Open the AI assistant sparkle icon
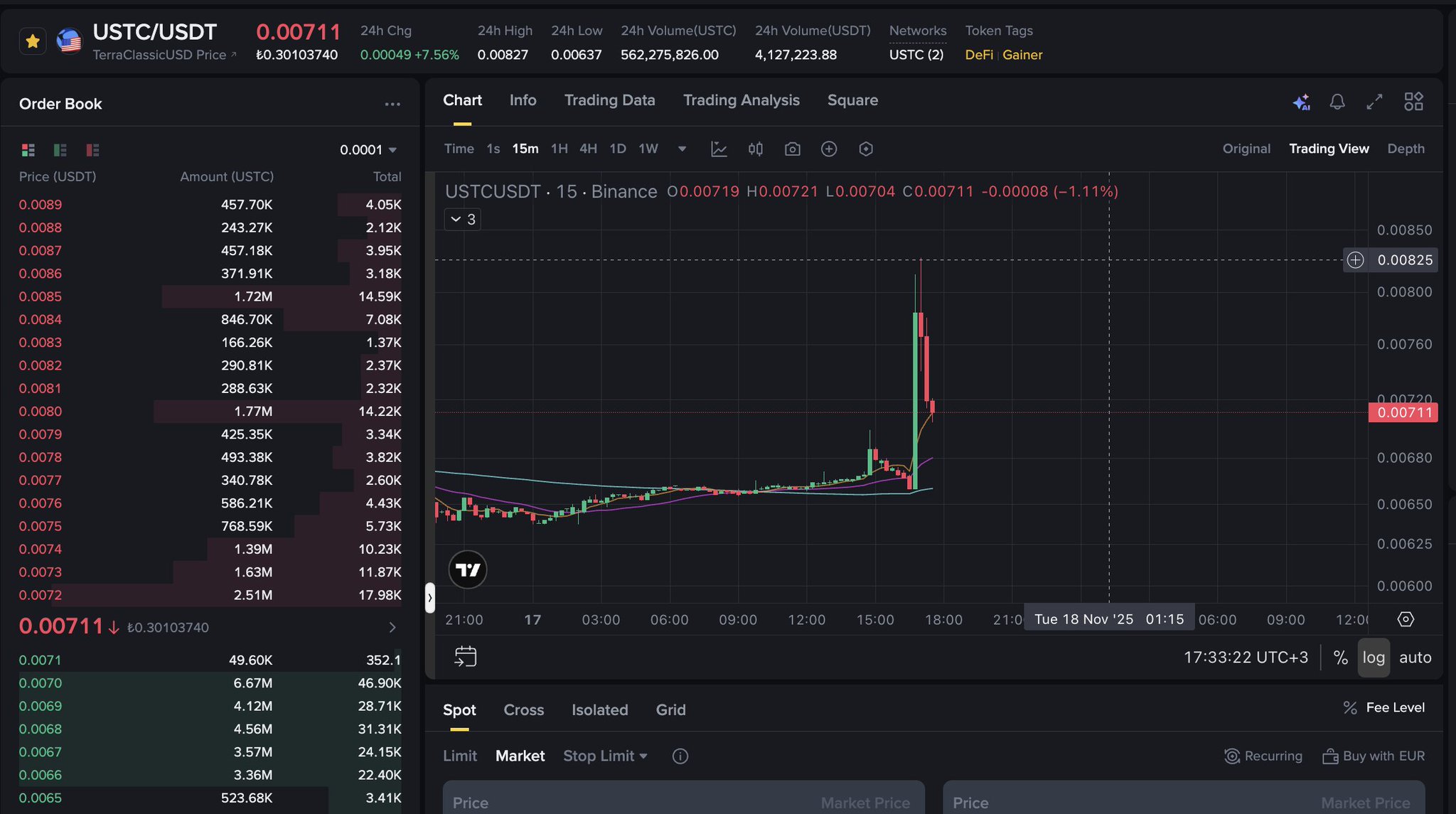1456x814 pixels. pos(1301,102)
